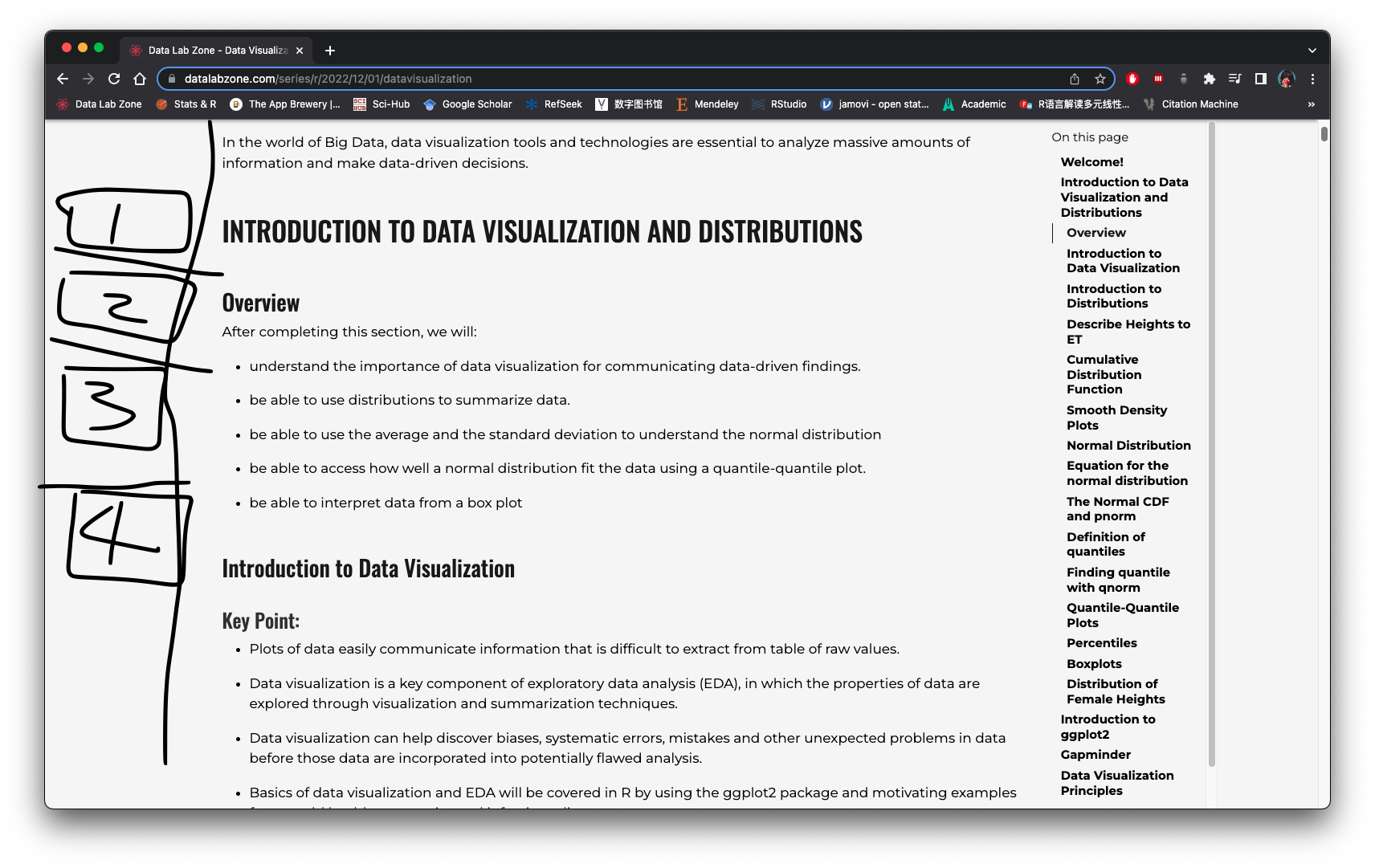Open Sci-Hub bookmark
Image resolution: width=1375 pixels, height=868 pixels.
pyautogui.click(x=382, y=104)
